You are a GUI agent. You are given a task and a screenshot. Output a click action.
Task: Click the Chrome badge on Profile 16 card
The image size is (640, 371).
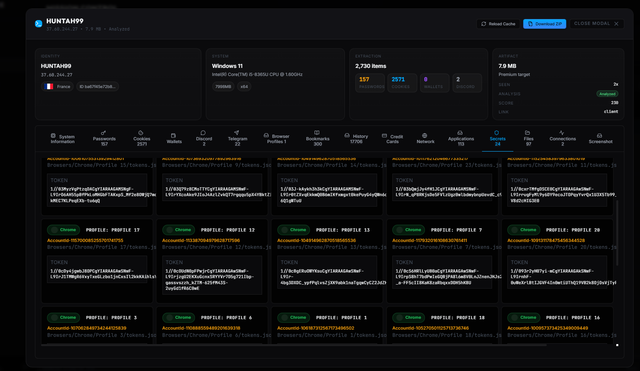point(524,318)
